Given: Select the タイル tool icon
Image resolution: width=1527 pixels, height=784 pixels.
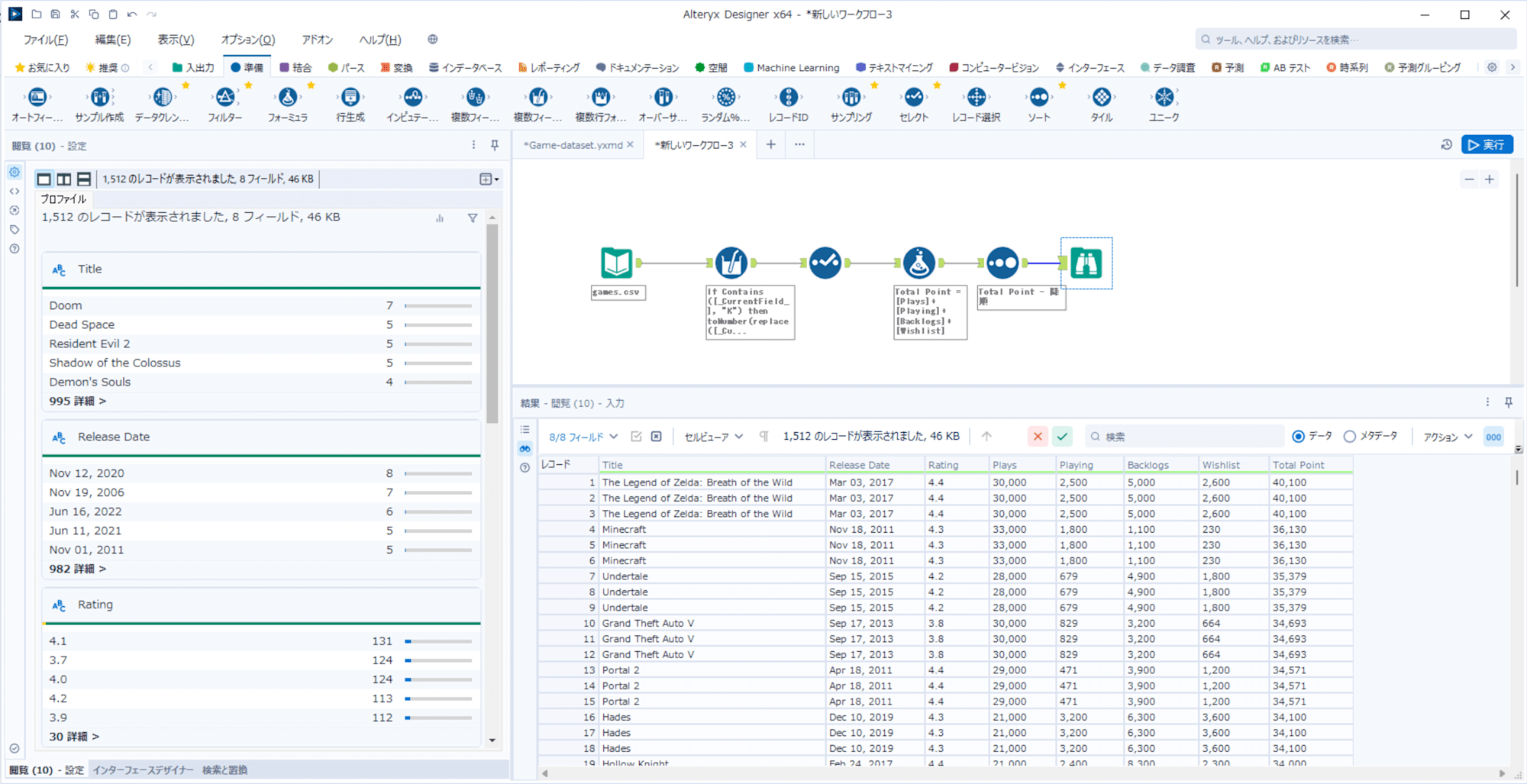Looking at the screenshot, I should point(1102,97).
